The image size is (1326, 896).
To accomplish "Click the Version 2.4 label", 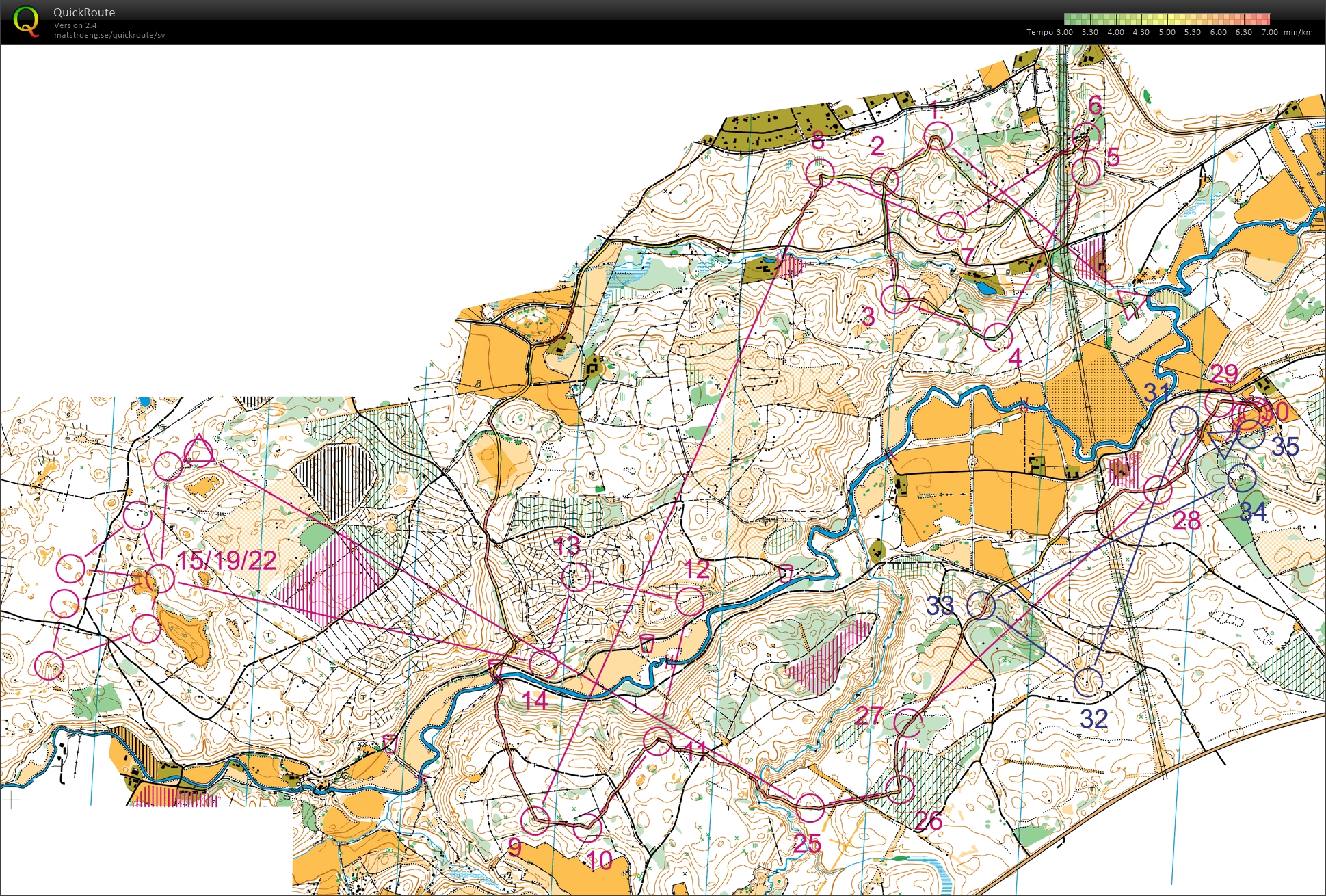I will point(75,25).
